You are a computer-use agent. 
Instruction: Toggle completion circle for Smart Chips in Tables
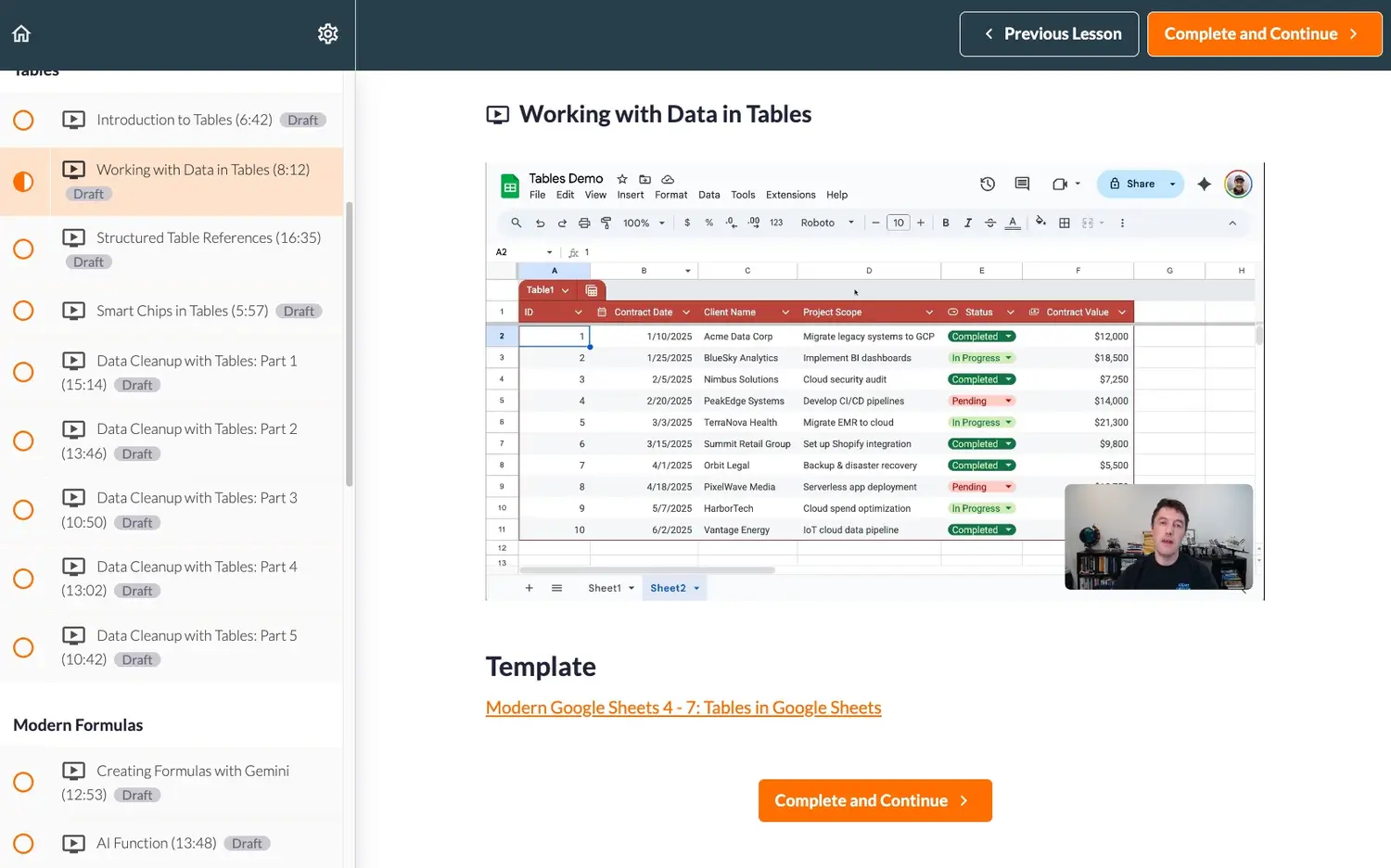point(24,311)
